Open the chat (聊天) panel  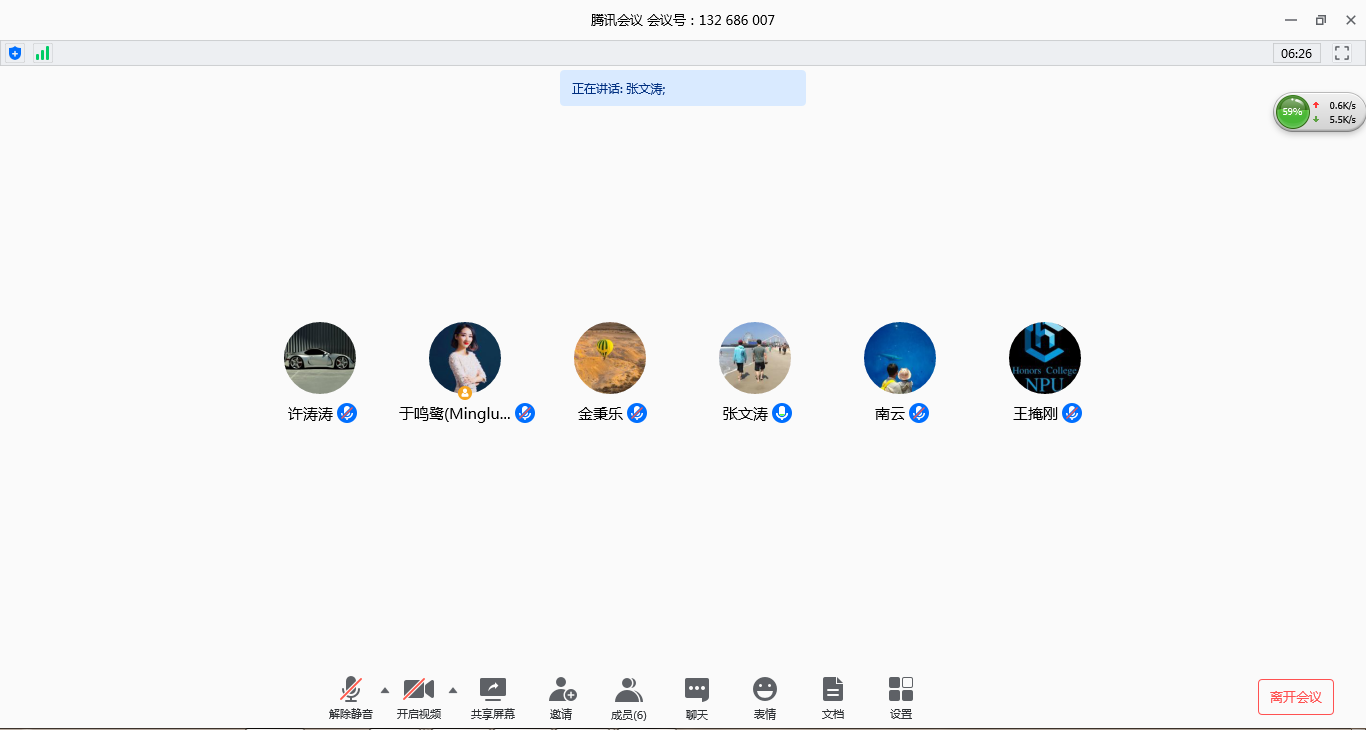pyautogui.click(x=696, y=697)
